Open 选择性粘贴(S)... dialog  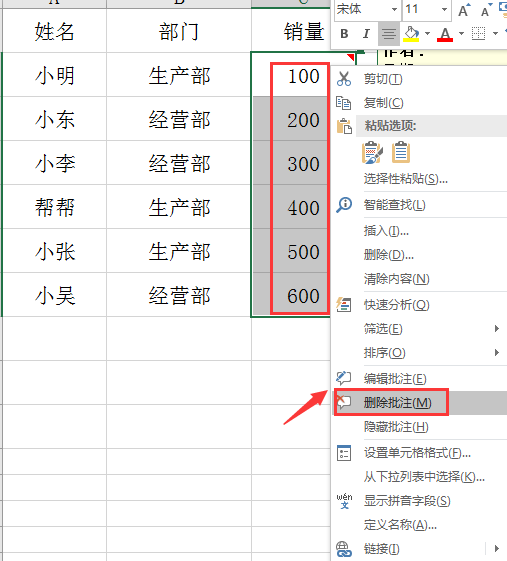(x=406, y=179)
